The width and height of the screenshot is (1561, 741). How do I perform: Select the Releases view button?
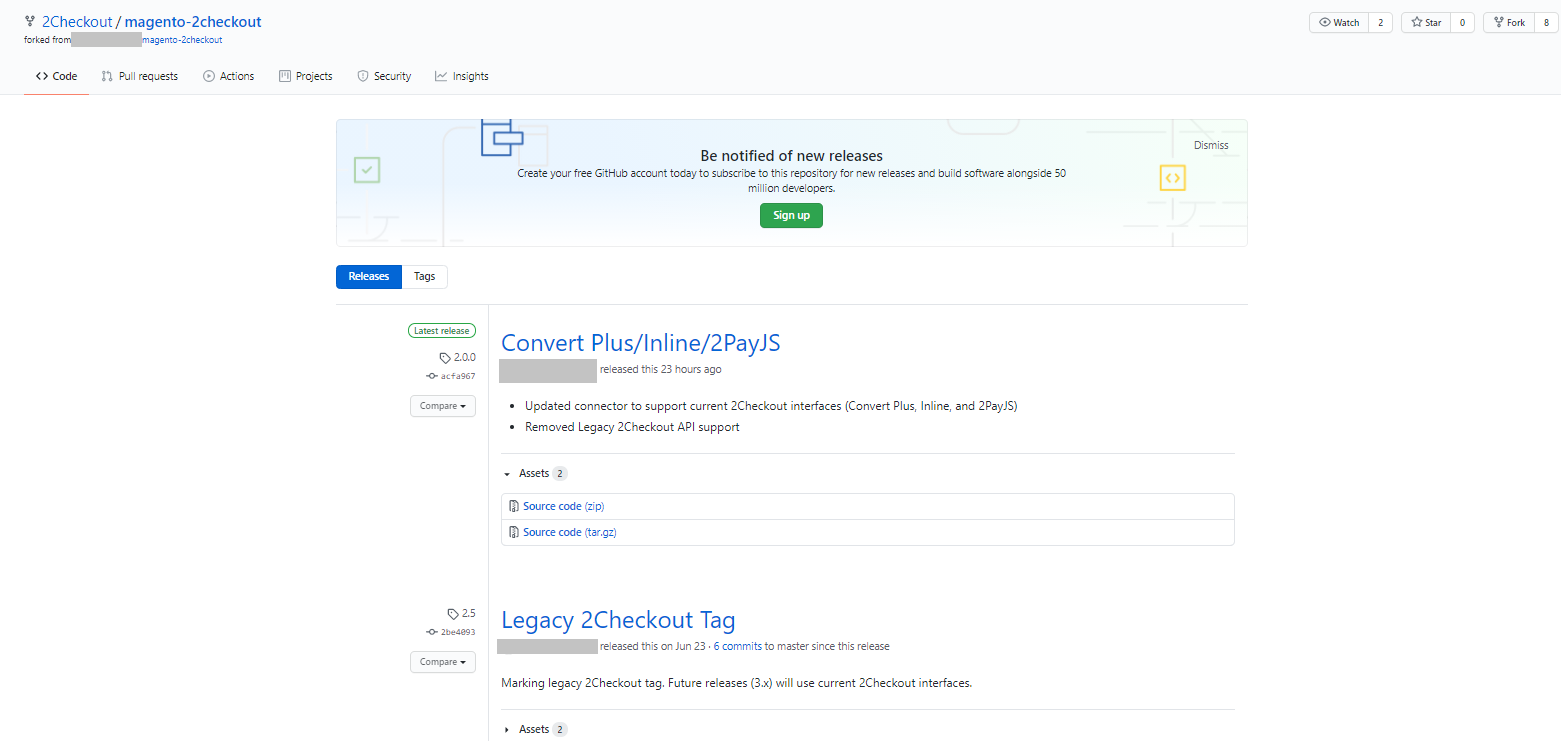pos(369,276)
